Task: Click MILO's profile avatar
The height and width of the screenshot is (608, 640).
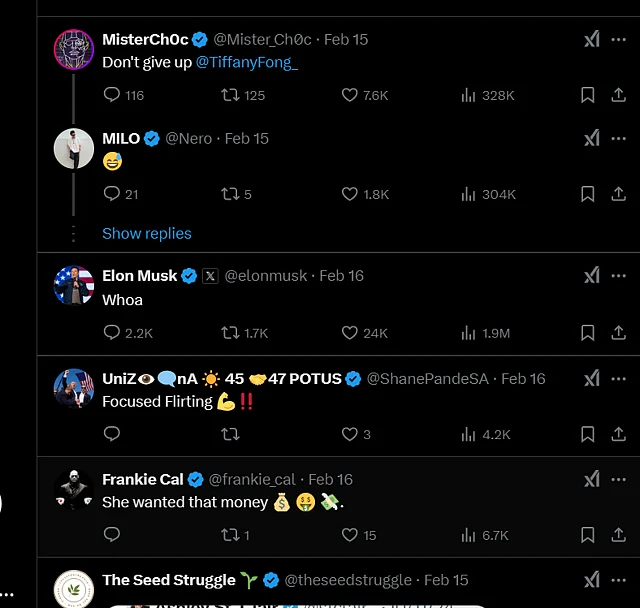Action: tap(74, 149)
